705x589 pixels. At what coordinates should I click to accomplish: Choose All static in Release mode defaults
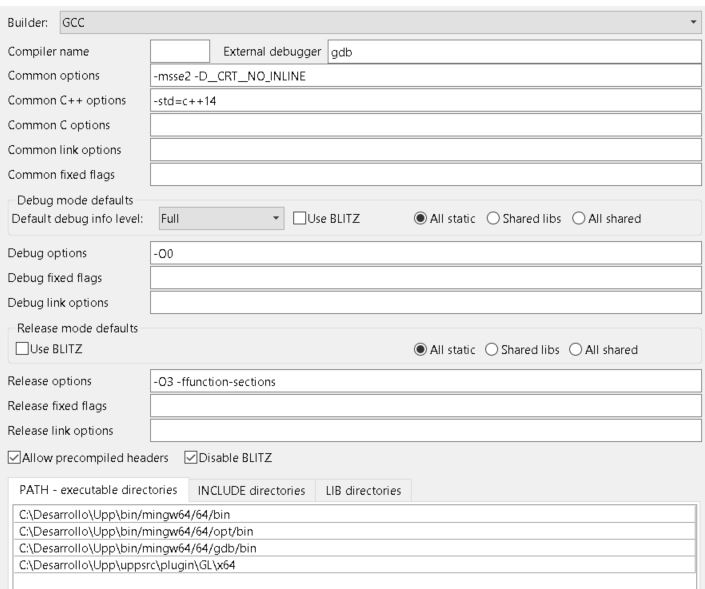tap(422, 349)
